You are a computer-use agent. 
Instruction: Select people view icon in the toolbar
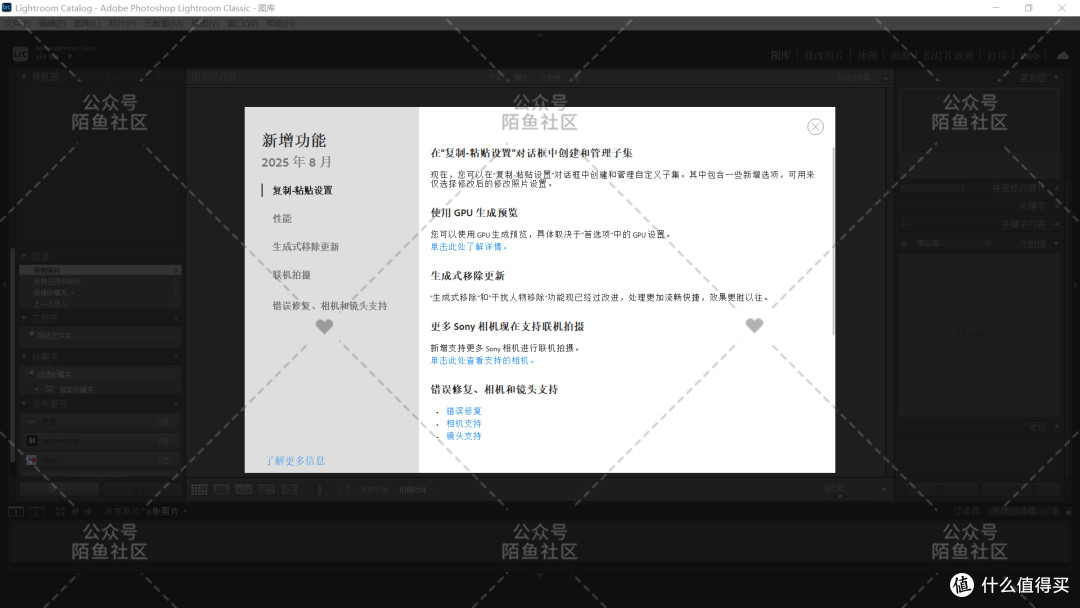point(289,490)
